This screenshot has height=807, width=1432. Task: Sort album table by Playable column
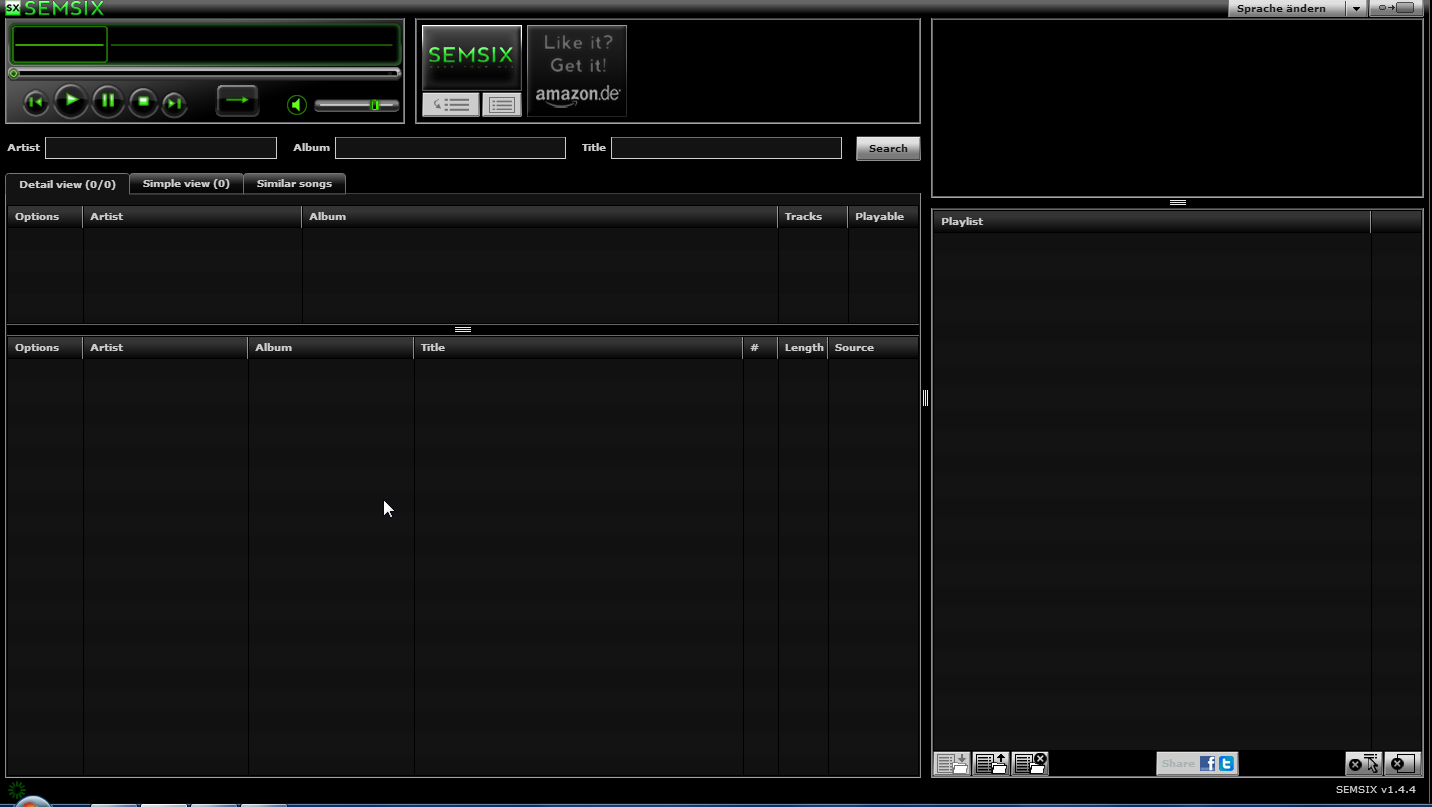pyautogui.click(x=883, y=216)
